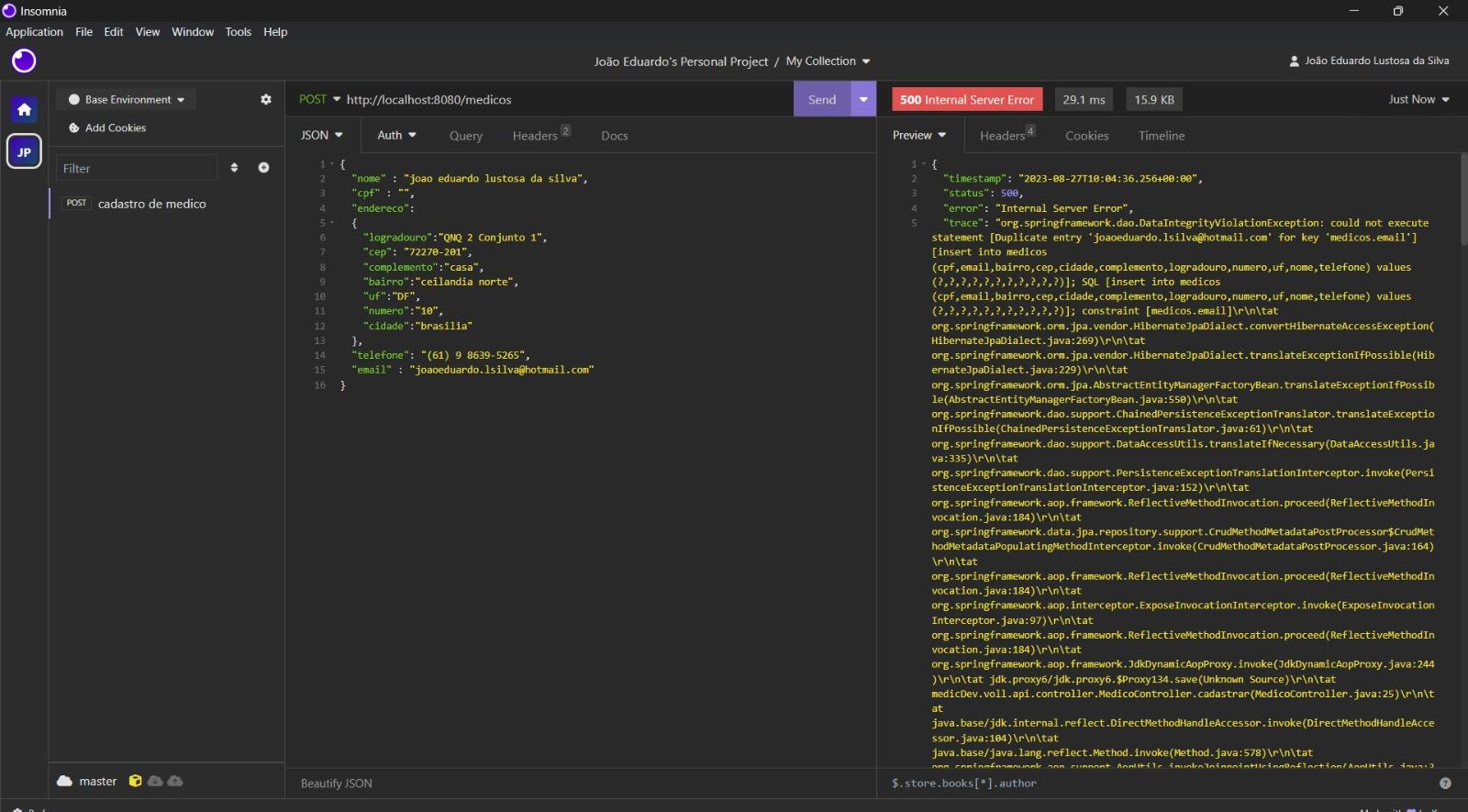
Task: Select the cadastro de medico request
Action: 166,204
